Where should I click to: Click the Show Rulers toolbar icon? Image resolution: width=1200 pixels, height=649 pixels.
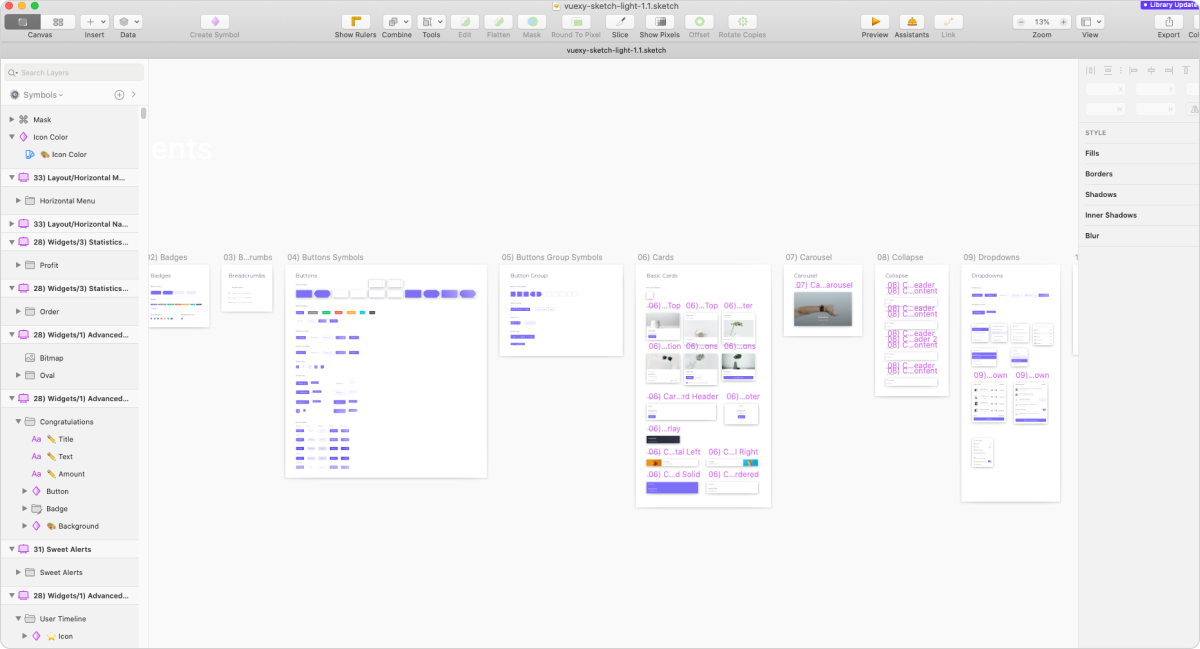355,21
